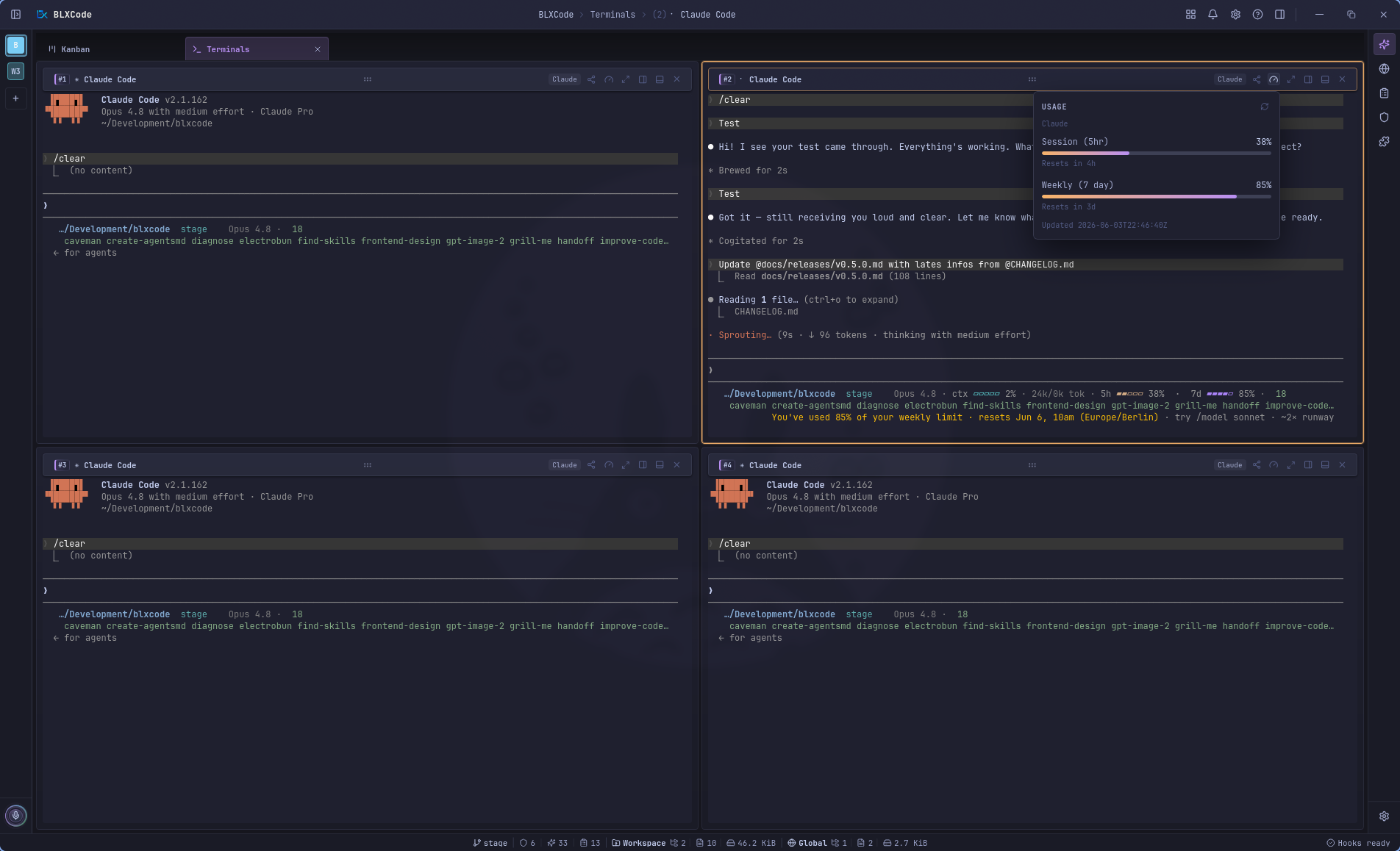This screenshot has height=851, width=1400.
Task: Click the prompt input line in terminal #1
Action: coord(360,206)
